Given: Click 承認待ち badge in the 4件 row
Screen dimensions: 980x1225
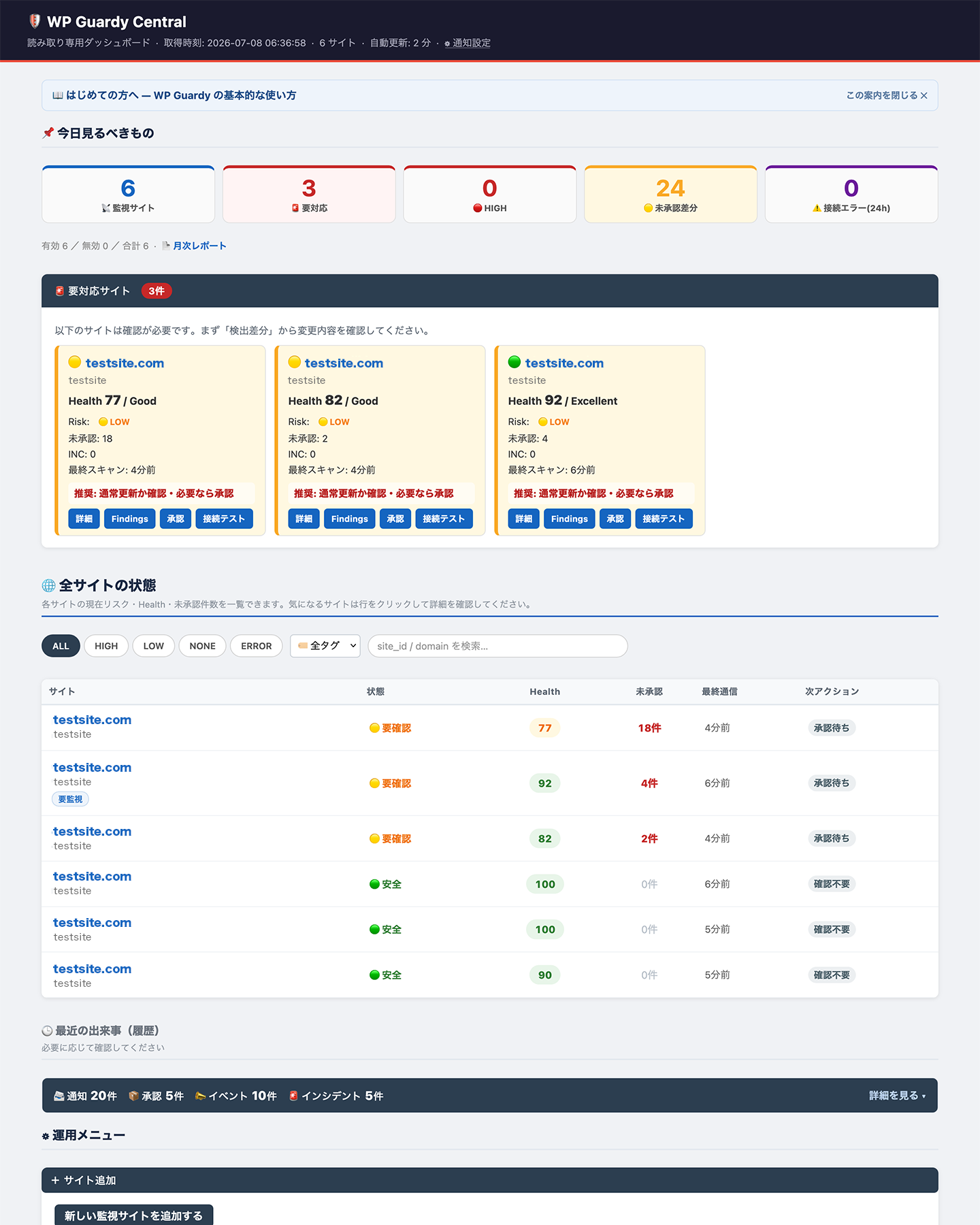Looking at the screenshot, I should [x=832, y=783].
